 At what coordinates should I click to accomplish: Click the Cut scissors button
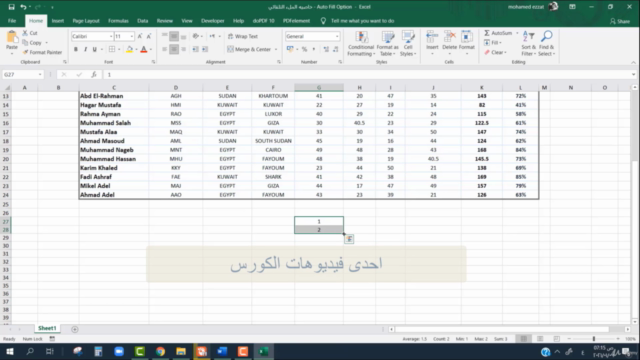30,33
